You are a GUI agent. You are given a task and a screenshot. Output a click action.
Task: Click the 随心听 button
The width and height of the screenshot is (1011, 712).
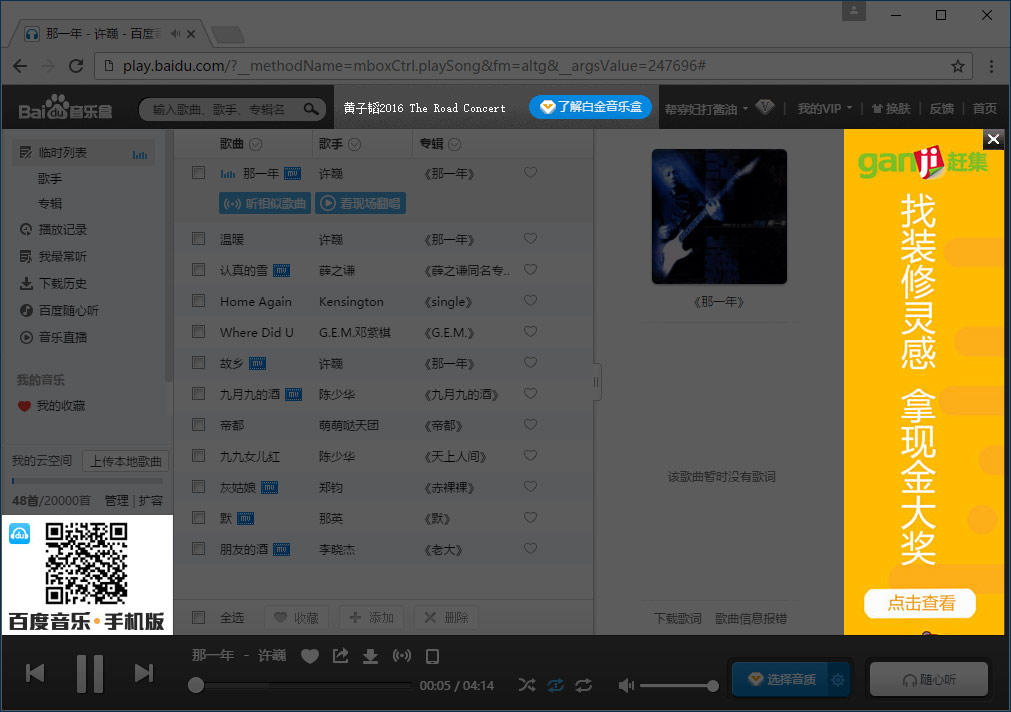click(x=929, y=679)
